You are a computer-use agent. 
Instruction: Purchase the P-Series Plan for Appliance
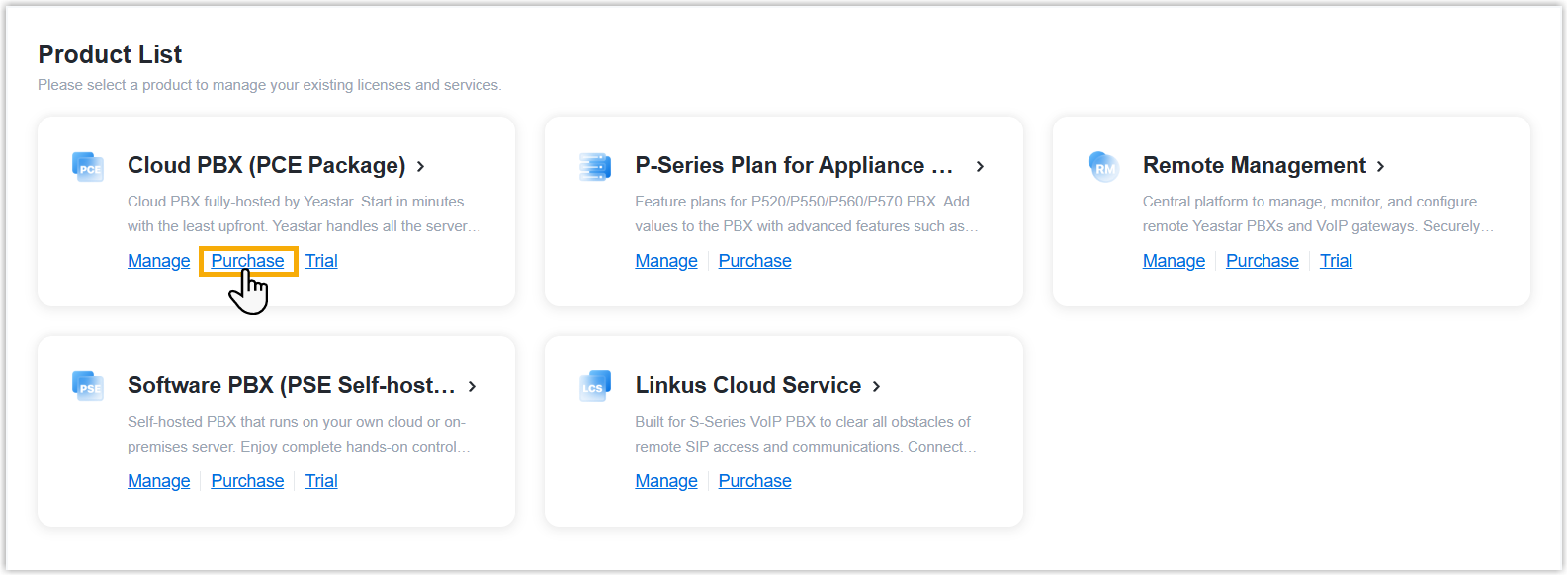click(x=754, y=261)
